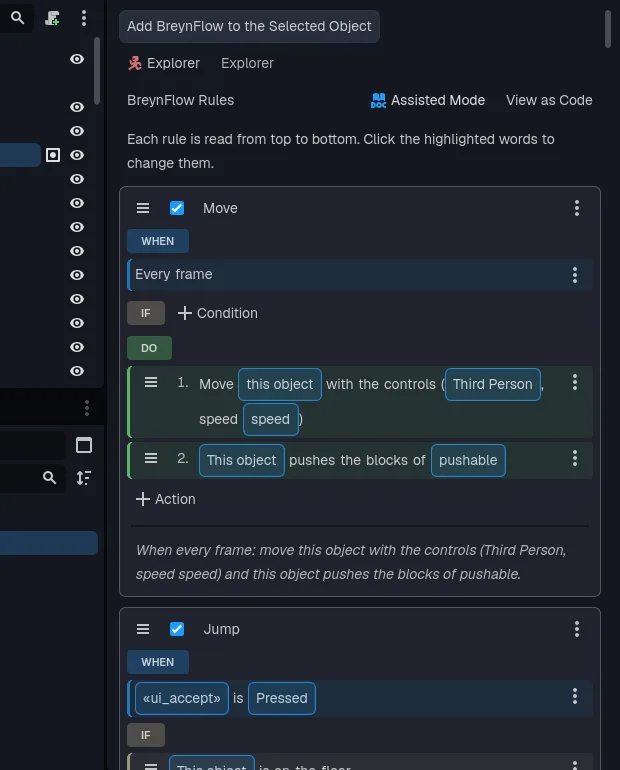Click the plus icon beside Action
Image resolution: width=620 pixels, height=770 pixels.
(x=142, y=499)
